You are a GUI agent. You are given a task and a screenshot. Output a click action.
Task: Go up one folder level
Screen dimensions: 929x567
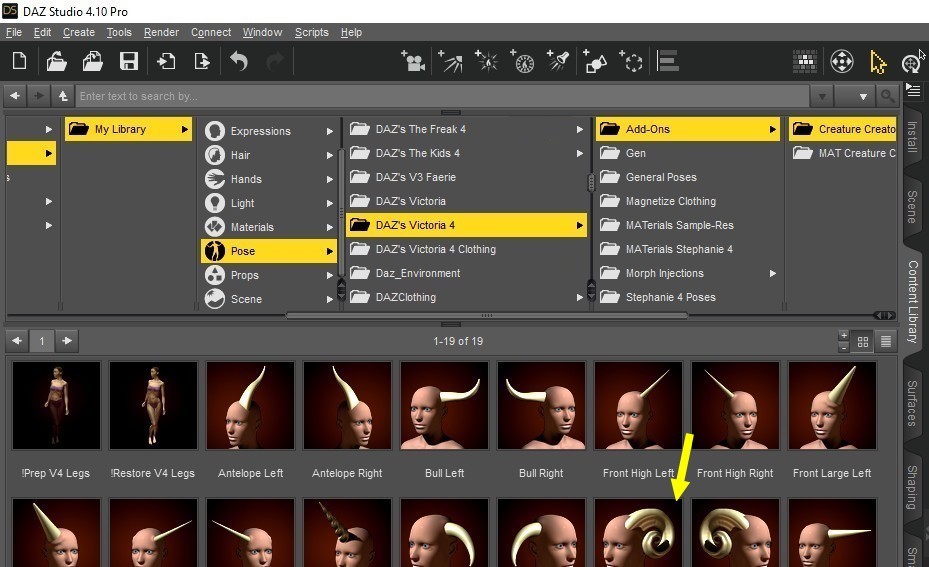pos(63,95)
